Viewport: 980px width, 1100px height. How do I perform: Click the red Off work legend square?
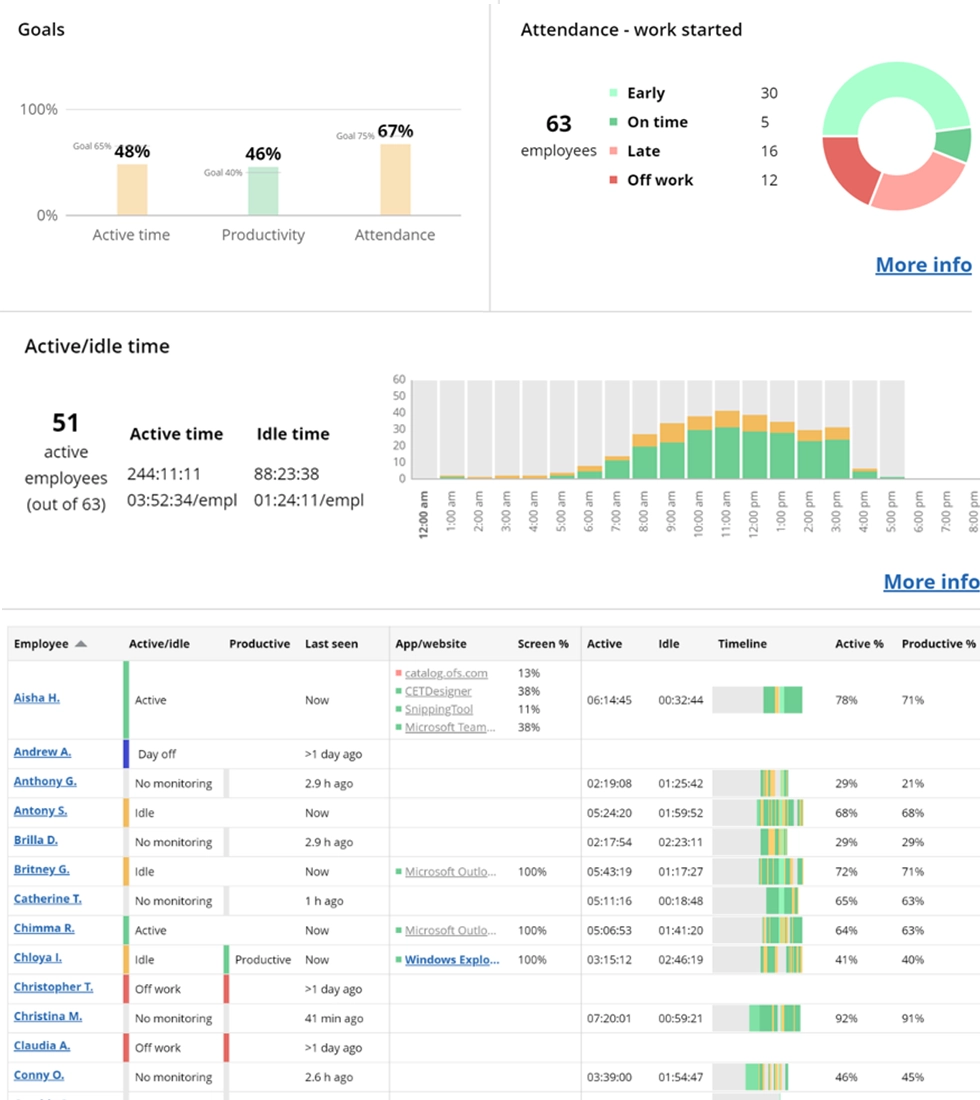click(613, 180)
